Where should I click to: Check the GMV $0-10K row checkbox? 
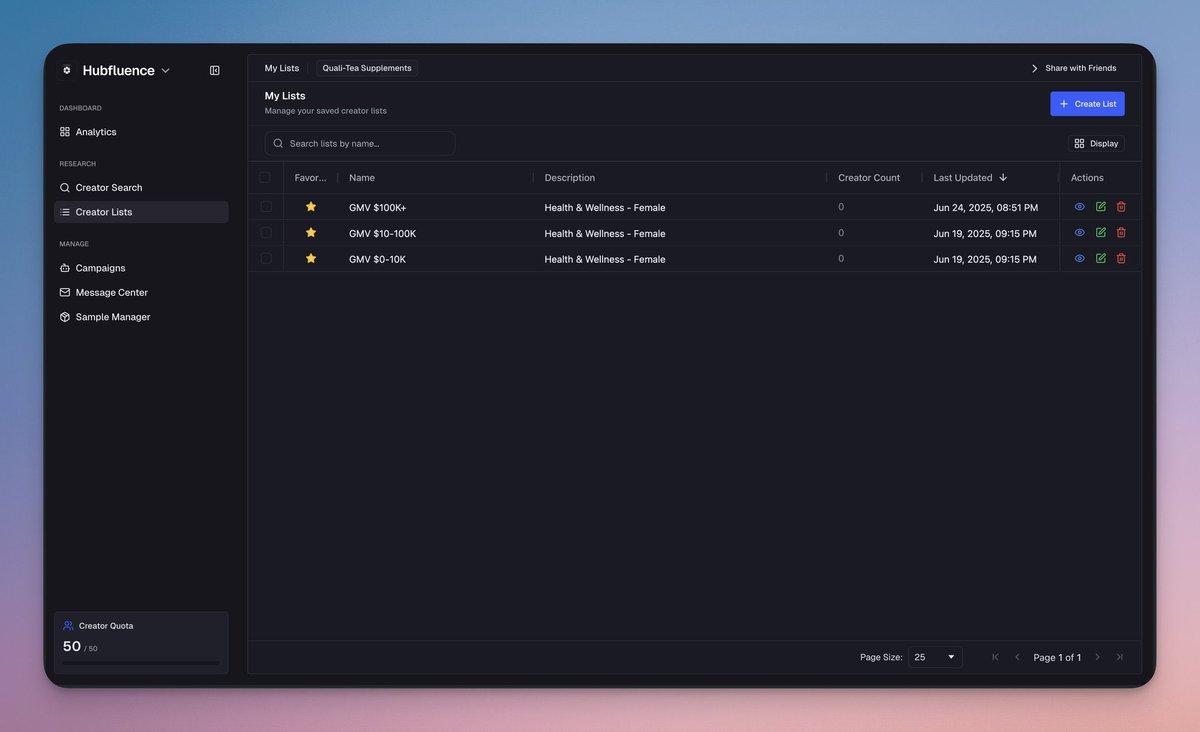pos(266,258)
